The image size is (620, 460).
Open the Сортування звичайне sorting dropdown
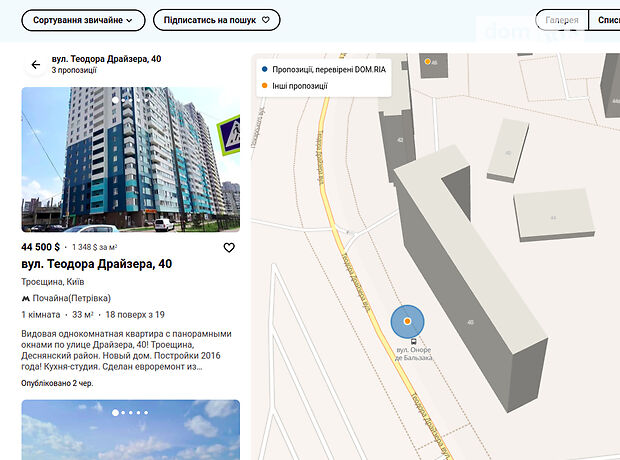click(x=83, y=20)
